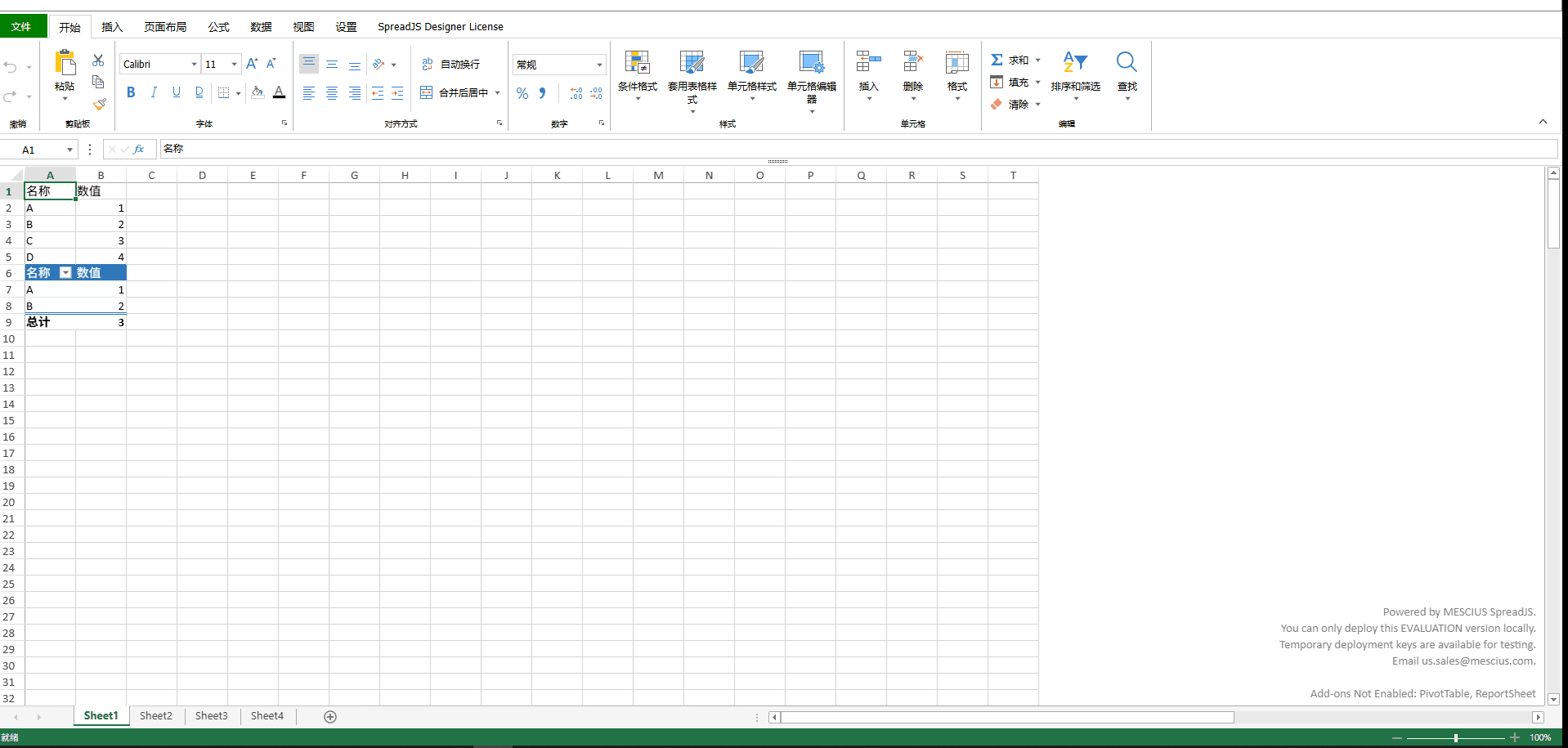Click the Delete cells (删除) icon
1568x748 pixels.
click(x=913, y=62)
